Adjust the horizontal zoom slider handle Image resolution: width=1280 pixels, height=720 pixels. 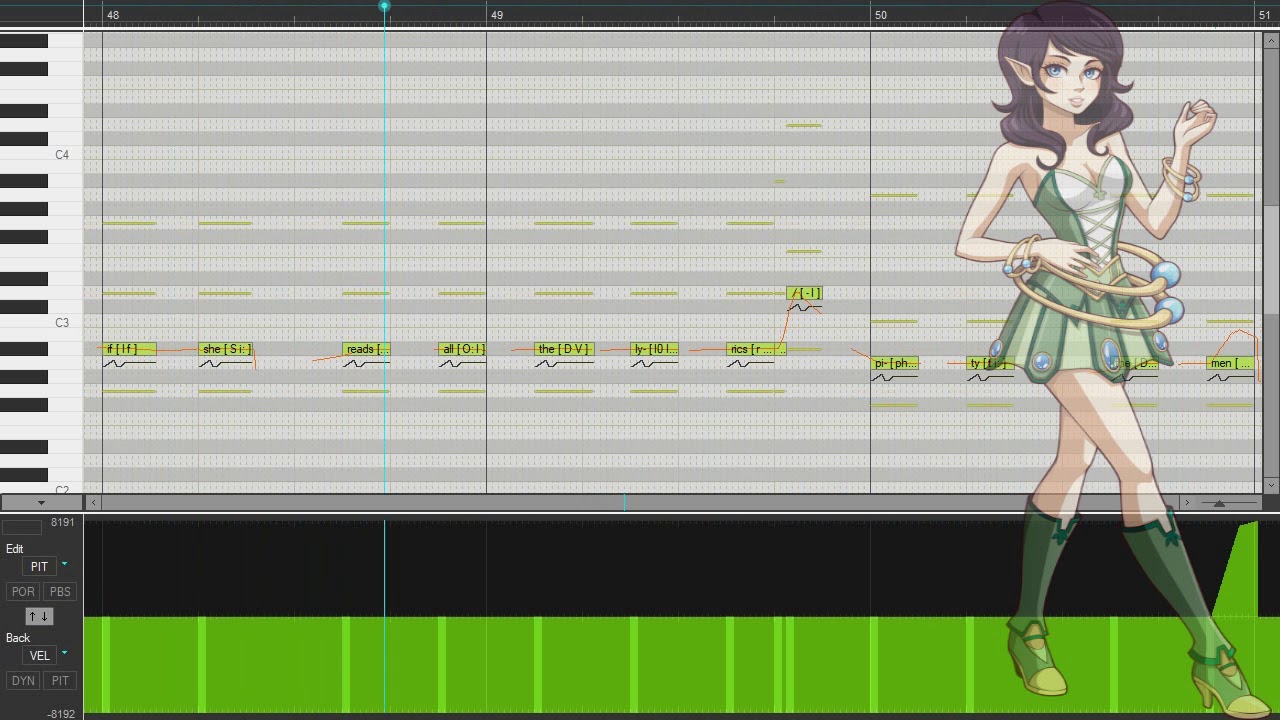(x=1219, y=503)
